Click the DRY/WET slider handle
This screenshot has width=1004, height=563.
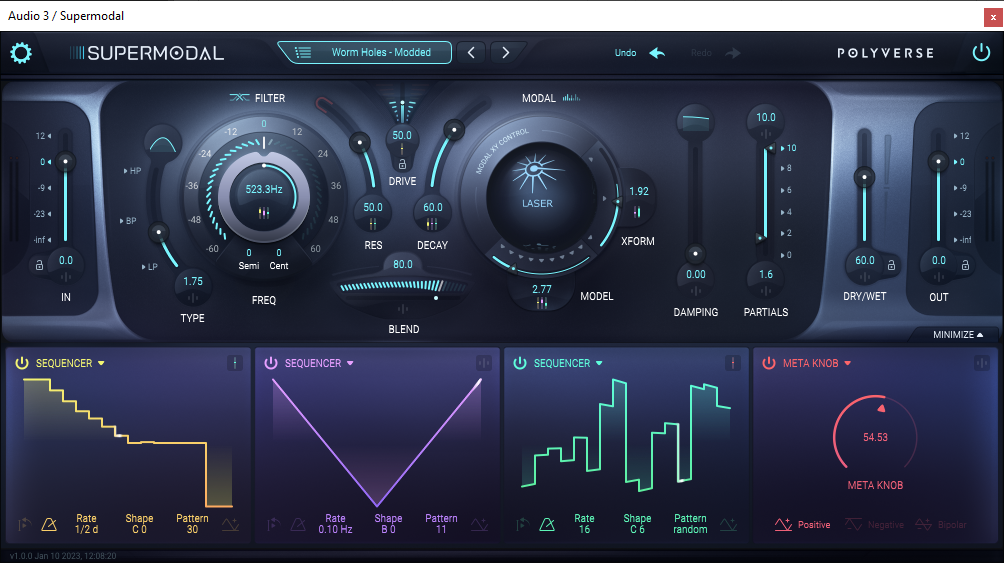(x=864, y=177)
